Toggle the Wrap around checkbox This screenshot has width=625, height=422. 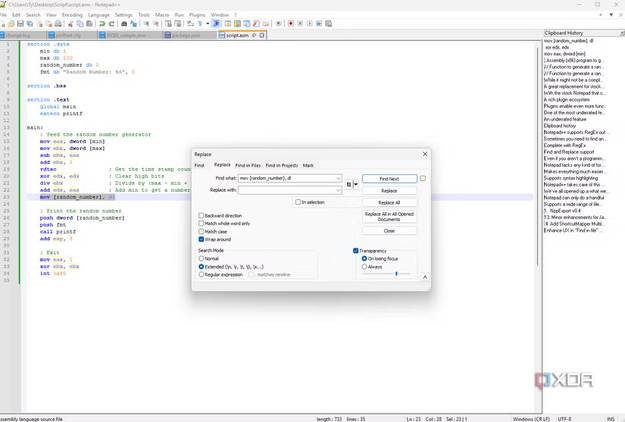(201, 239)
